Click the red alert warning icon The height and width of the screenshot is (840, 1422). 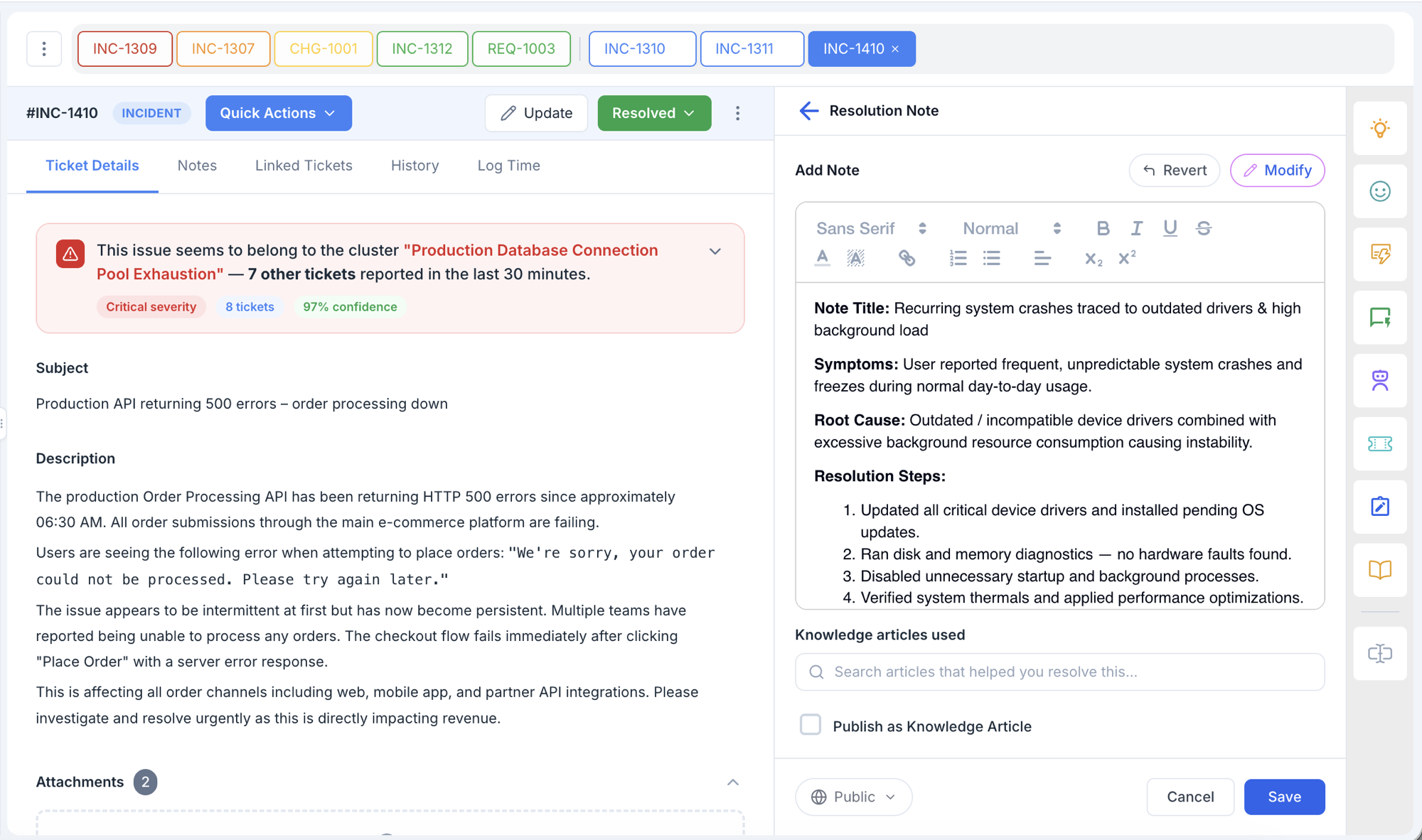pyautogui.click(x=70, y=254)
